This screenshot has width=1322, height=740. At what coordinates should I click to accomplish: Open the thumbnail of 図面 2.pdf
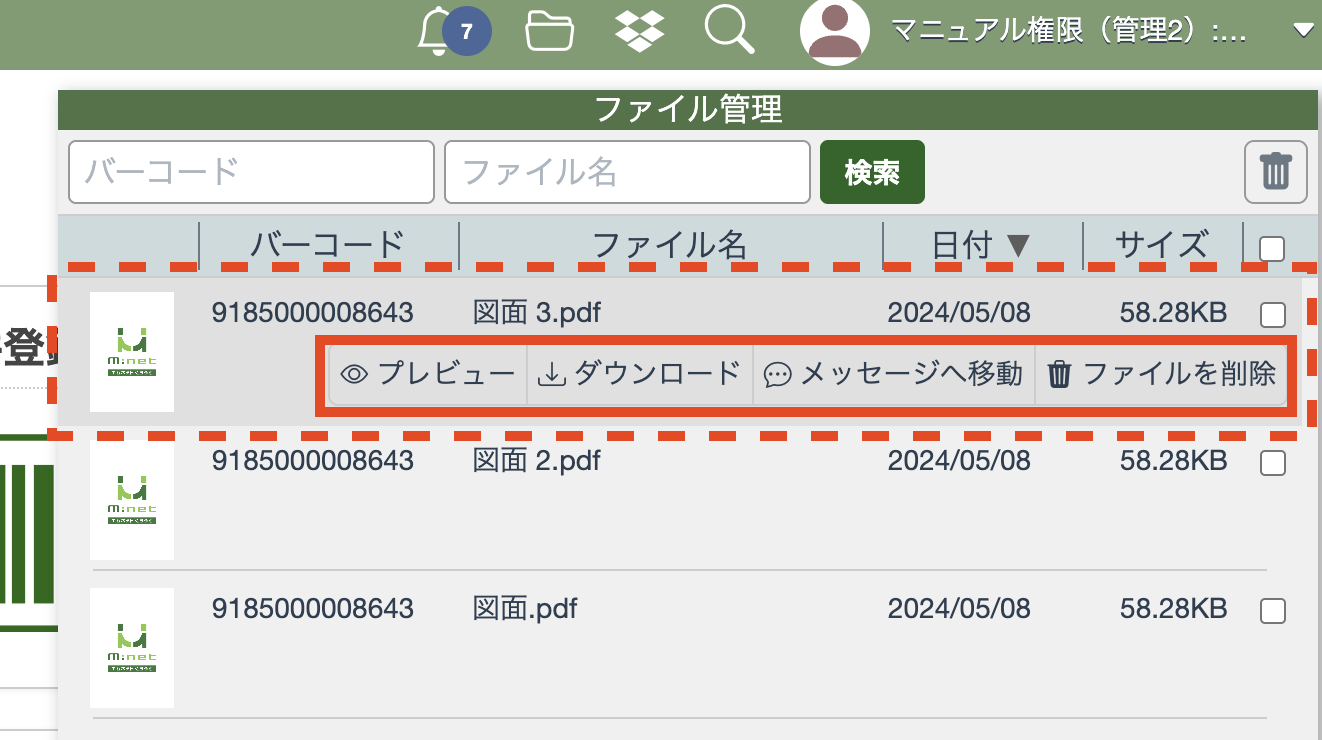coord(132,499)
